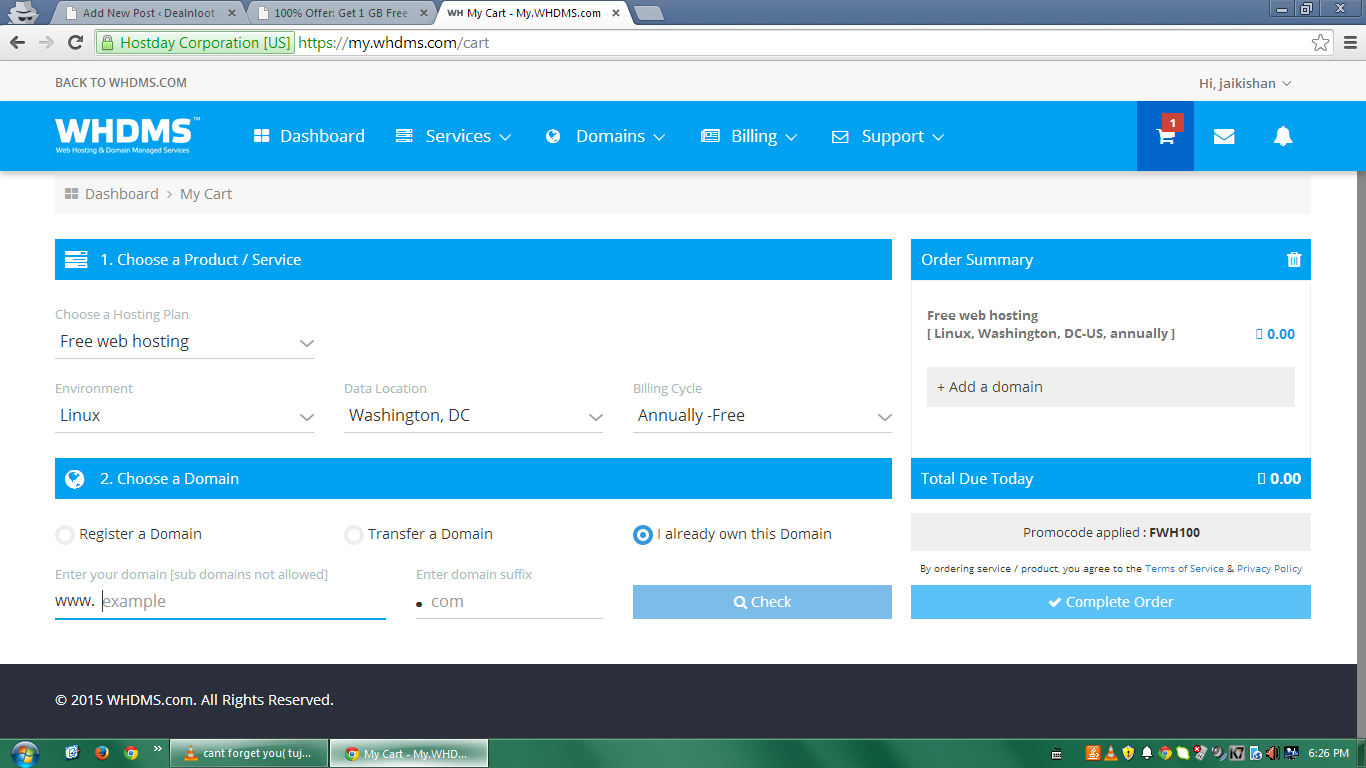Click the Total Due Today bar
Image resolution: width=1366 pixels, height=768 pixels.
click(x=1110, y=479)
